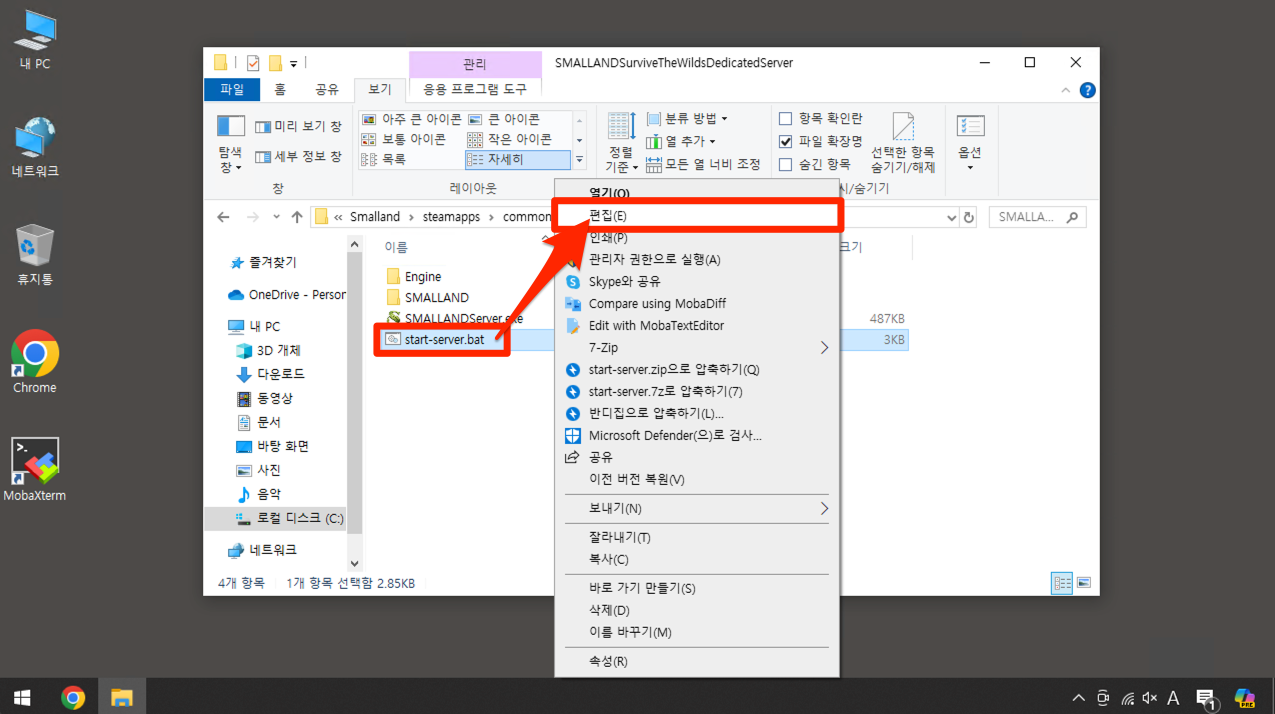Open the 네트워크 desktop icon
Image resolution: width=1275 pixels, height=714 pixels.
pos(35,148)
